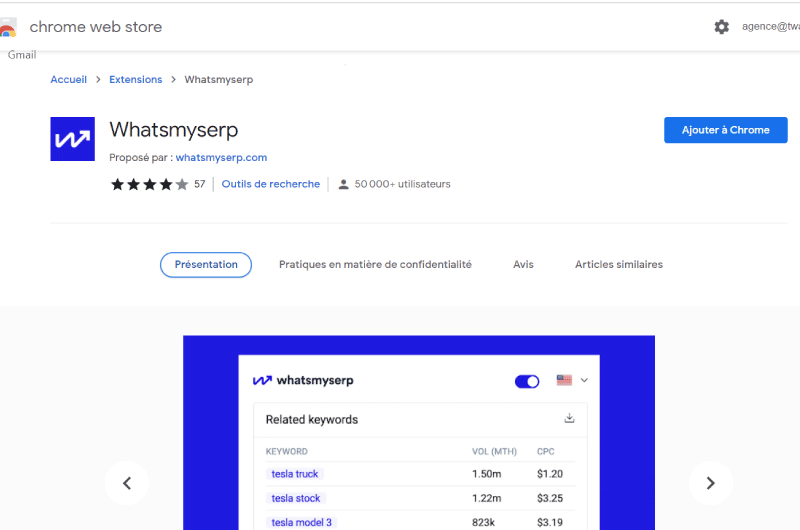Click the US flag icon in preview
Image resolution: width=800 pixels, height=530 pixels.
pyautogui.click(x=564, y=380)
